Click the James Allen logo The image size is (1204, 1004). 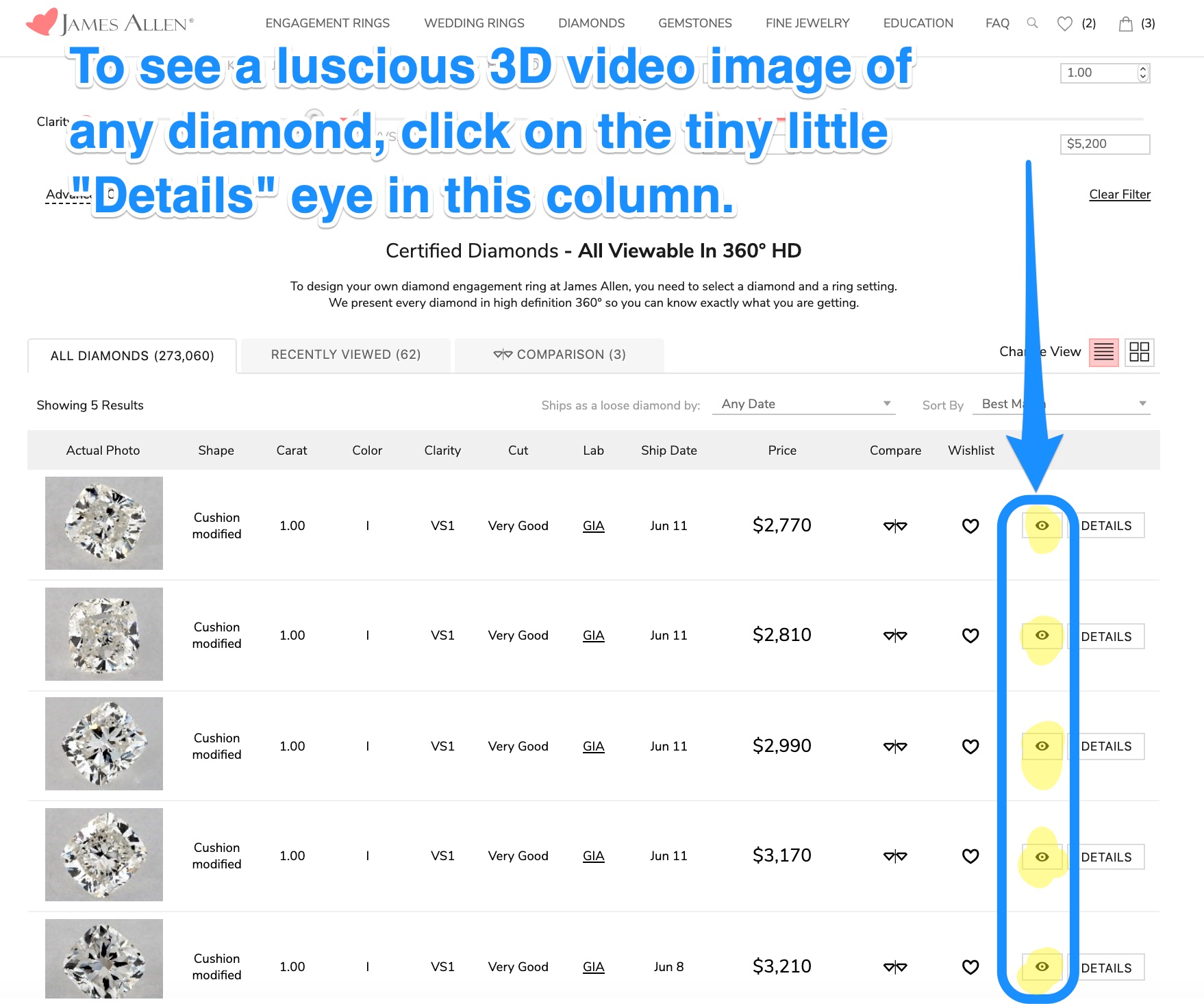[x=111, y=23]
